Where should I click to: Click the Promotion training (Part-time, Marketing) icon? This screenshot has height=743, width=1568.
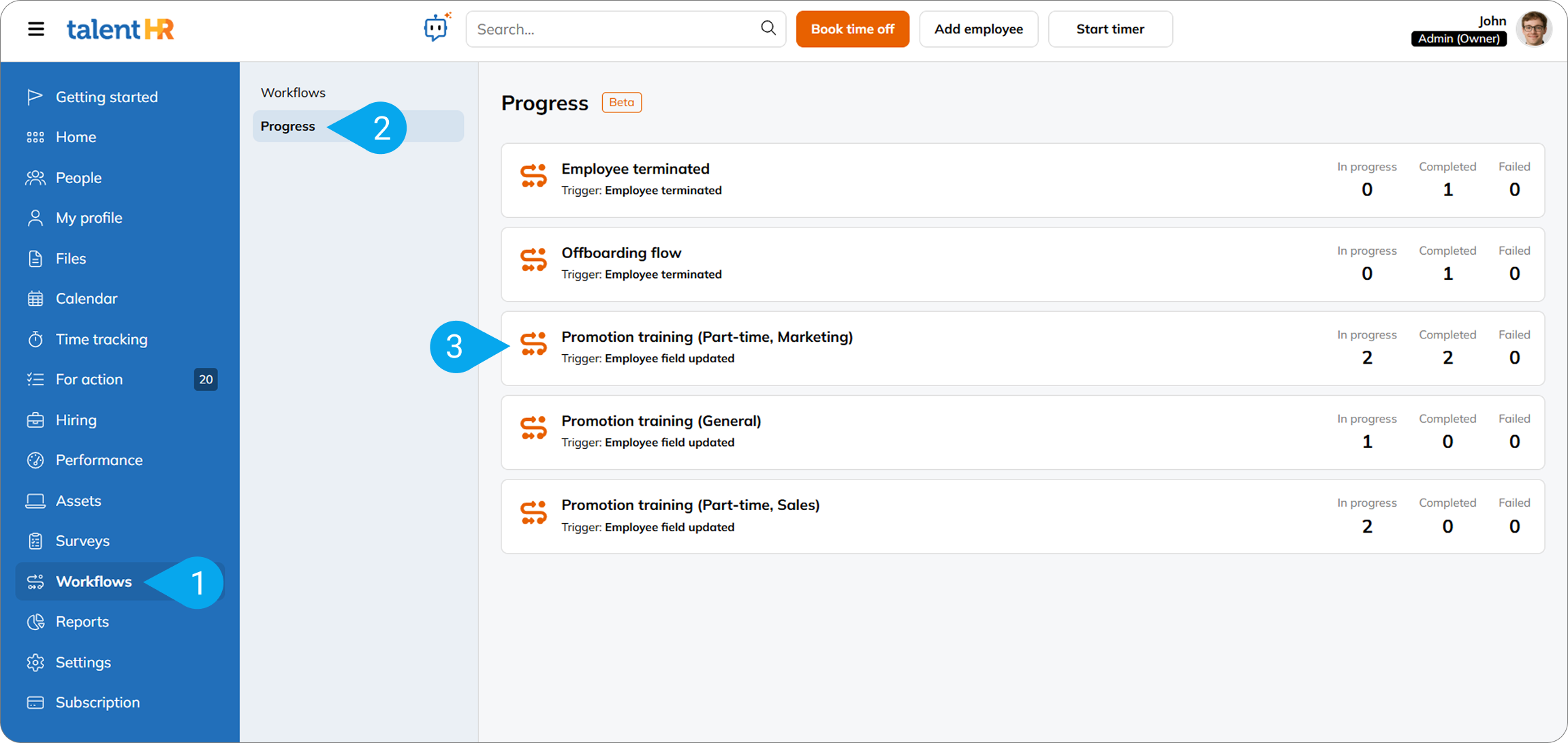533,344
